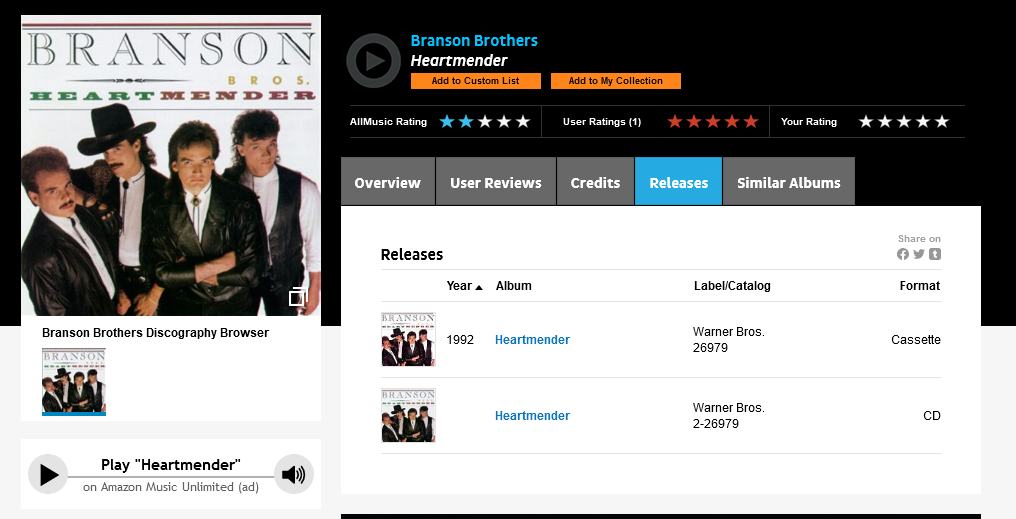
Task: Sort releases by Year column arrow
Action: pyautogui.click(x=479, y=287)
